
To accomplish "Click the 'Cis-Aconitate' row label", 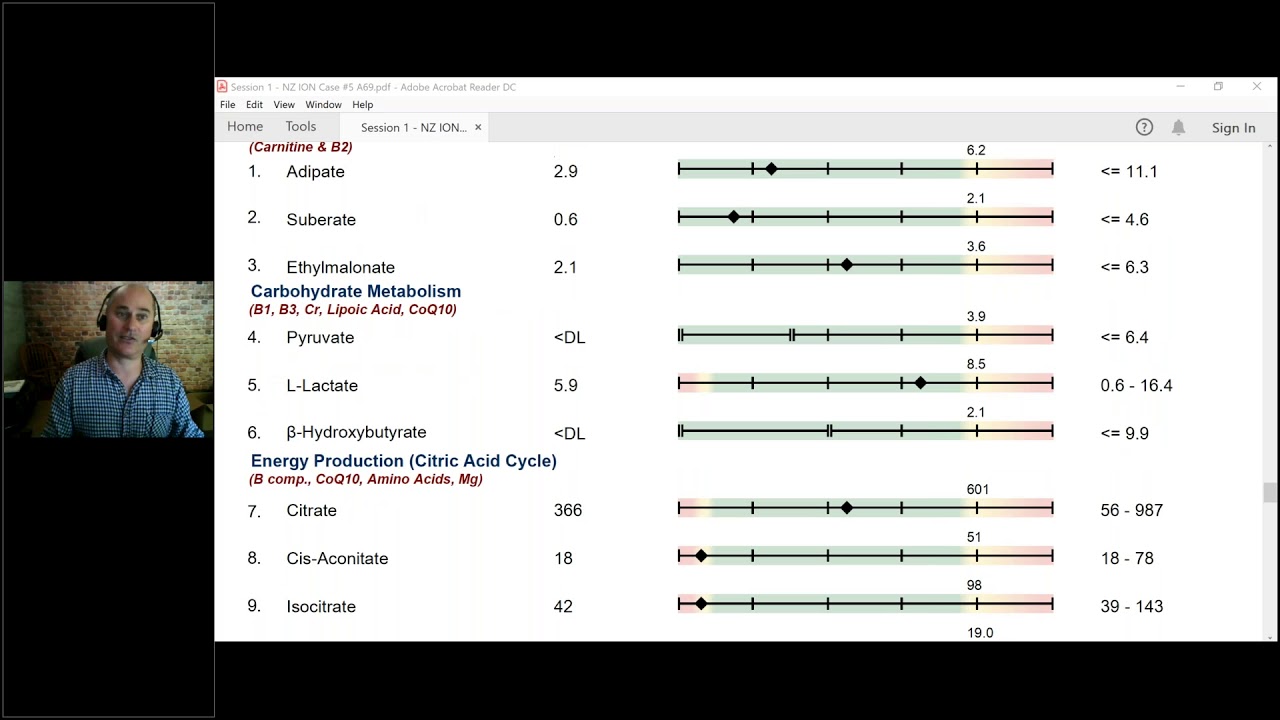I will (337, 559).
